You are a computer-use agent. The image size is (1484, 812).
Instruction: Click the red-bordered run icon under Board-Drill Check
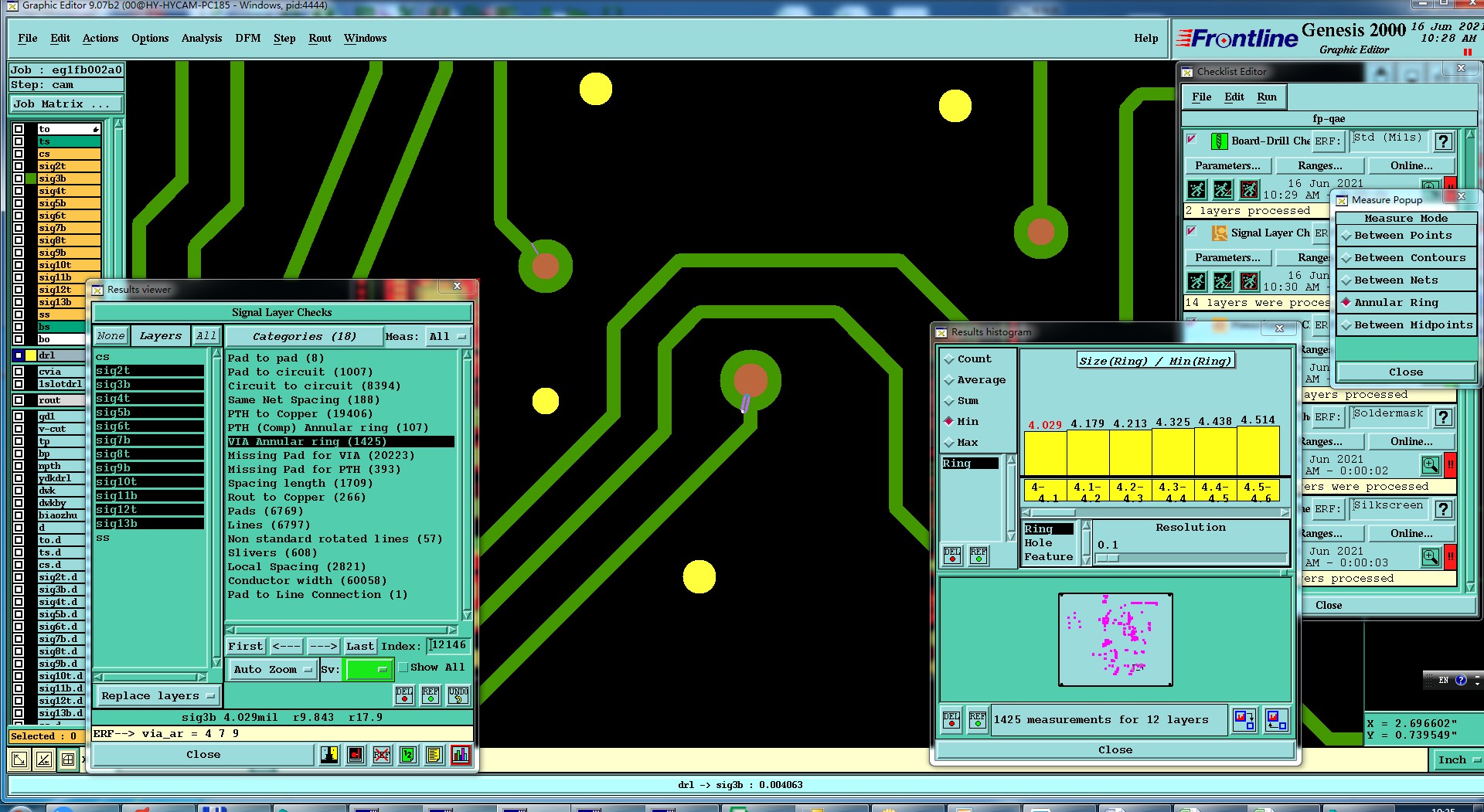coord(1249,189)
